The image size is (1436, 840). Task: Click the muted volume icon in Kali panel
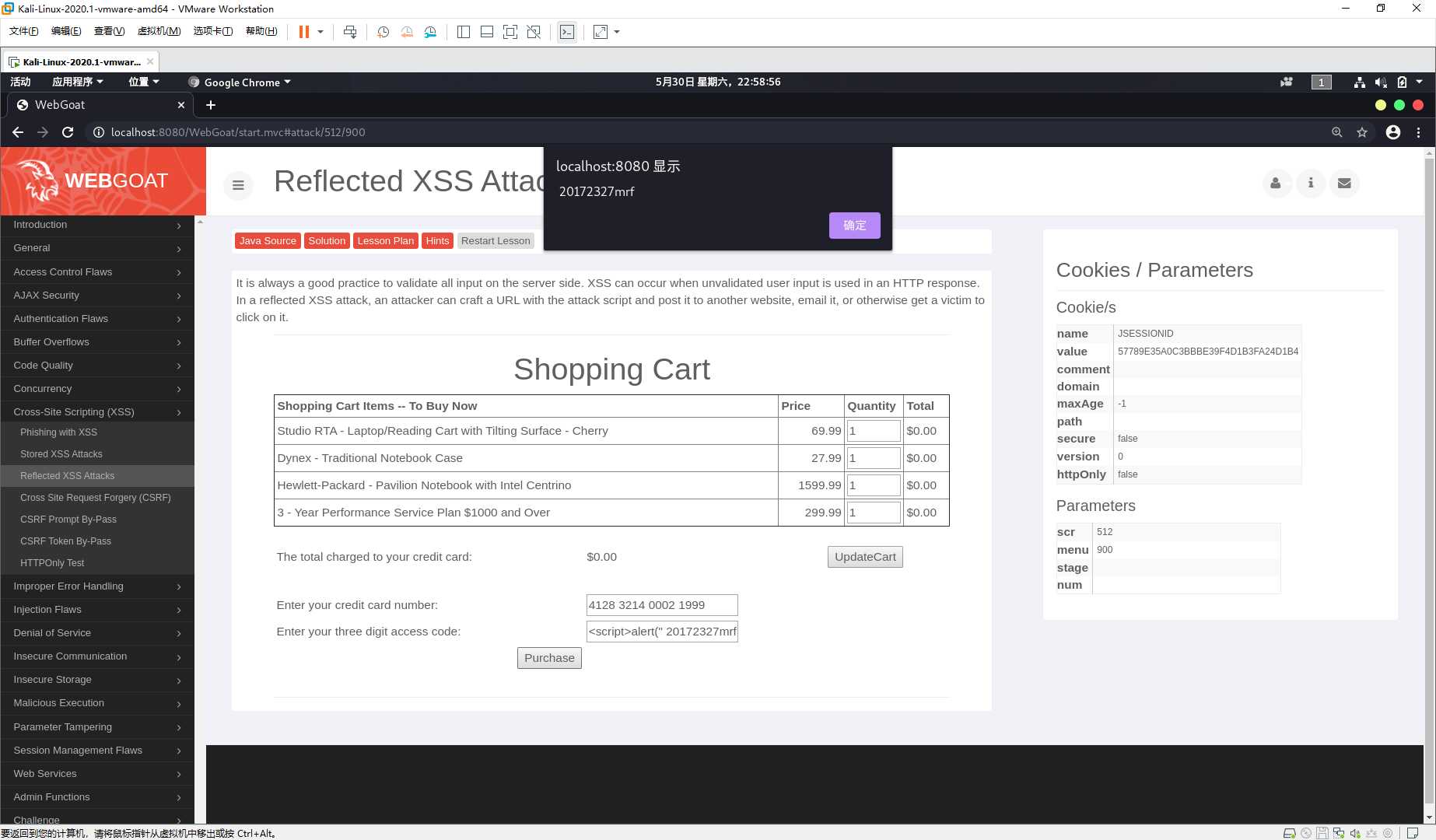coord(1381,82)
